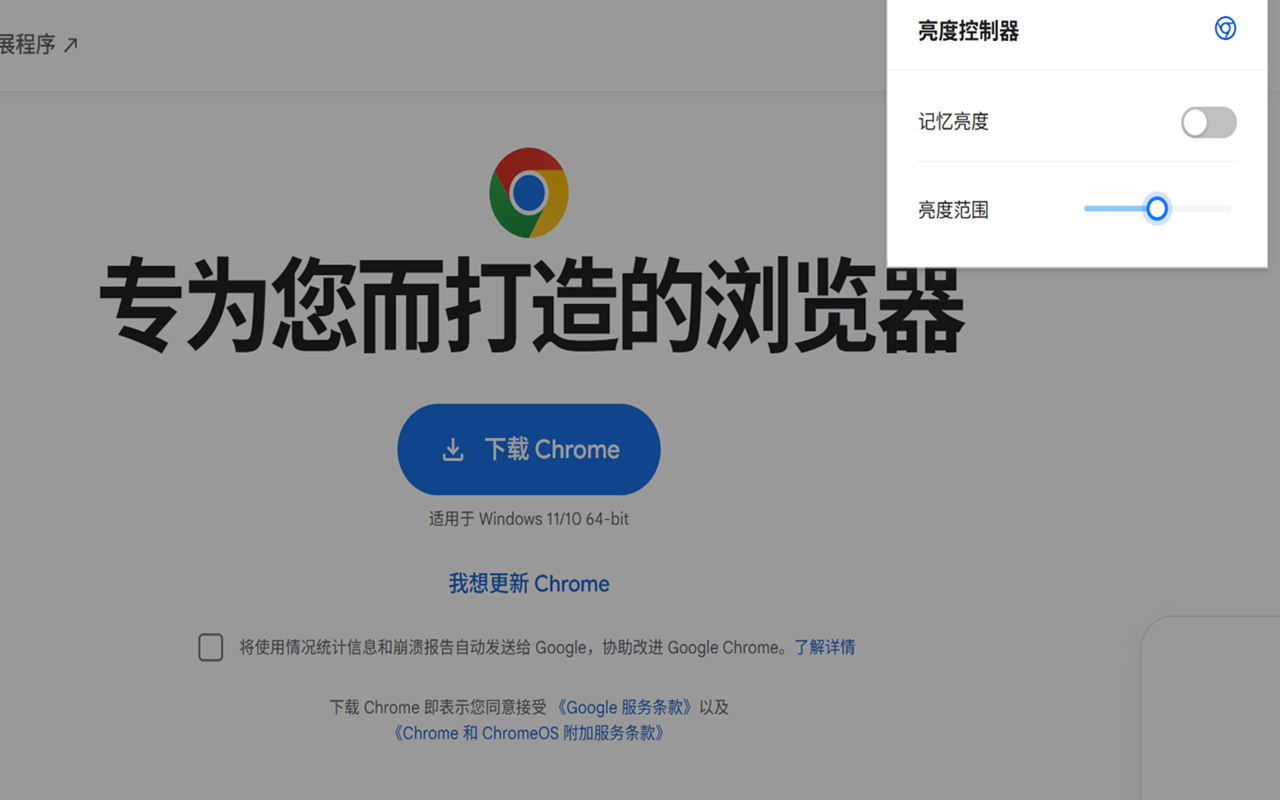Click the 适用于 Windows 11/10 64-bit text
The image size is (1280, 800).
529,519
